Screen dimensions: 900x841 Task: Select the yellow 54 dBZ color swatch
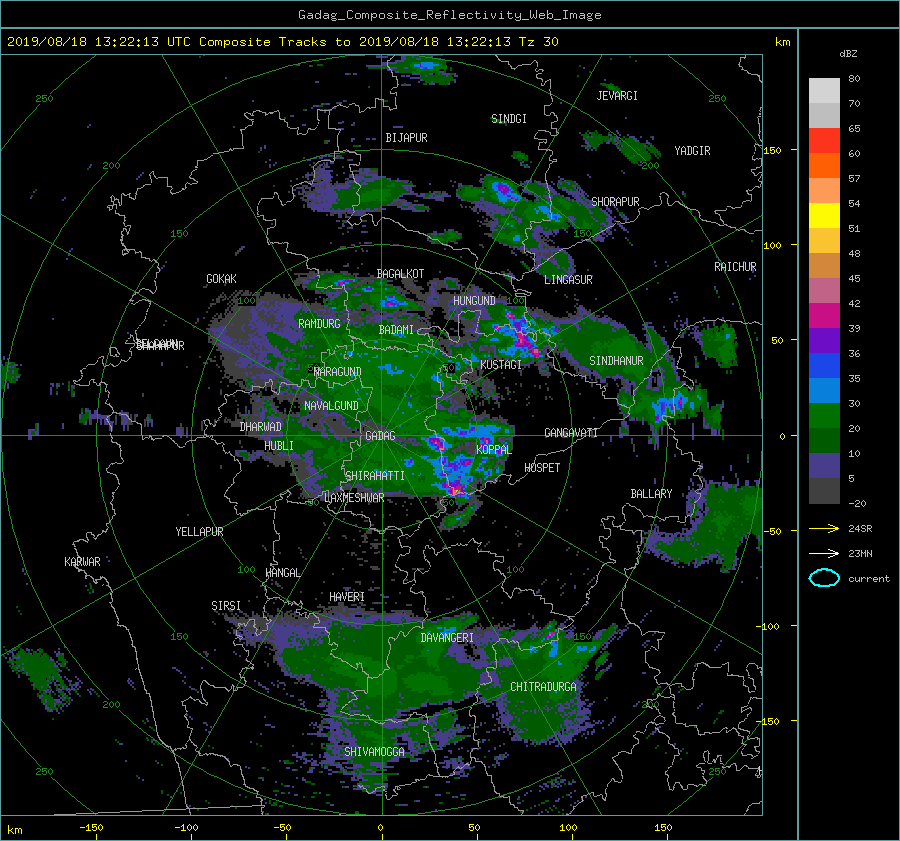coord(824,215)
